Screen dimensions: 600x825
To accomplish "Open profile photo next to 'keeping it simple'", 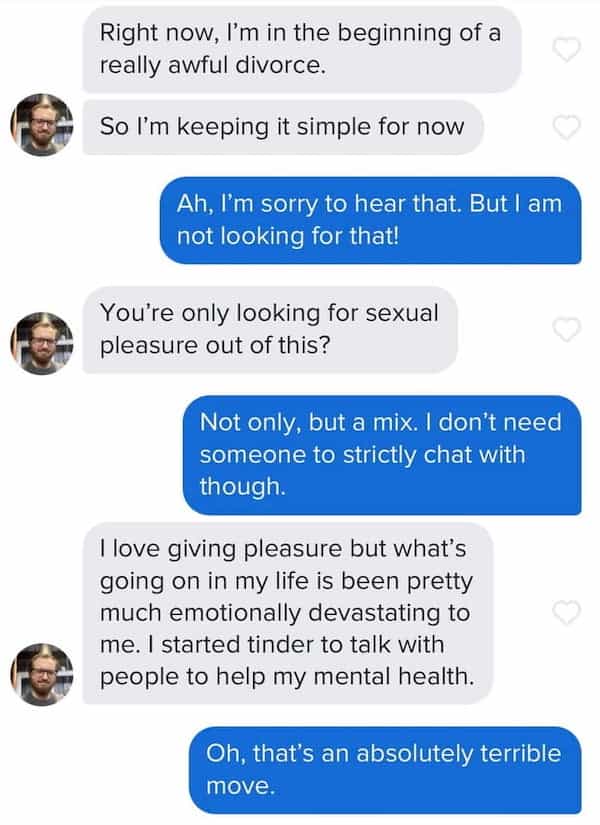I will [x=42, y=125].
